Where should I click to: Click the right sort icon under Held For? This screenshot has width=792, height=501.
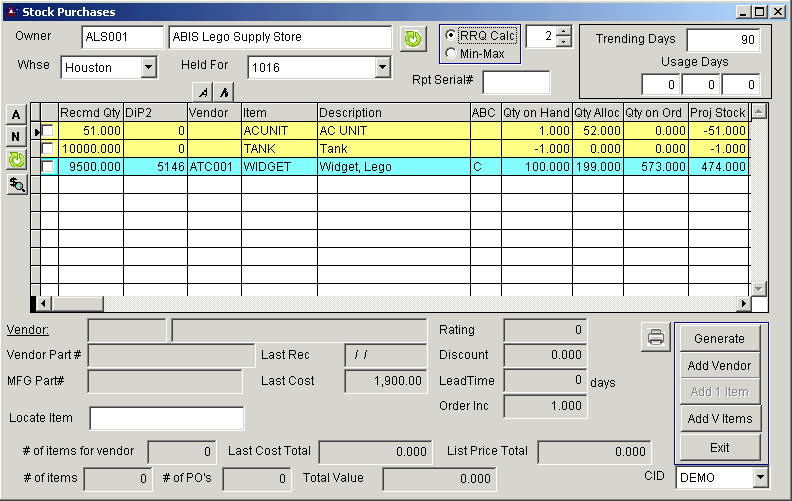224,92
